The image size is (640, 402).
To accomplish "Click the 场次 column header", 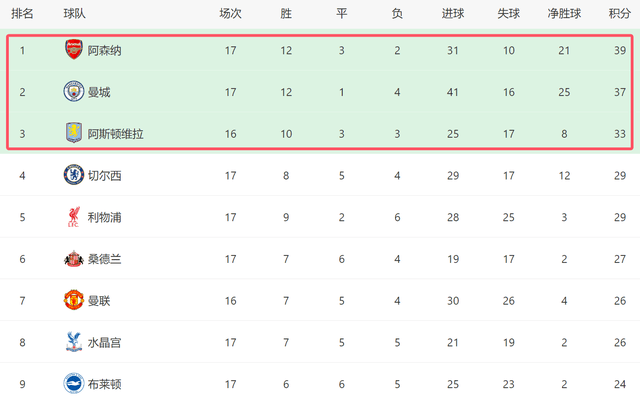I will click(230, 14).
